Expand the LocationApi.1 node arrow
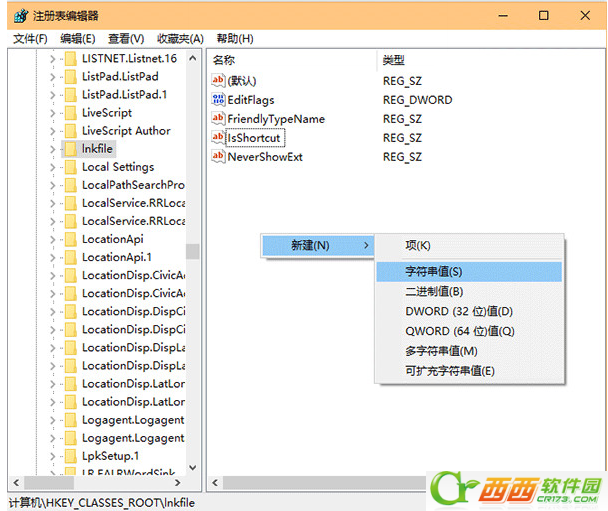Screen dimensions: 608x511 click(53, 258)
